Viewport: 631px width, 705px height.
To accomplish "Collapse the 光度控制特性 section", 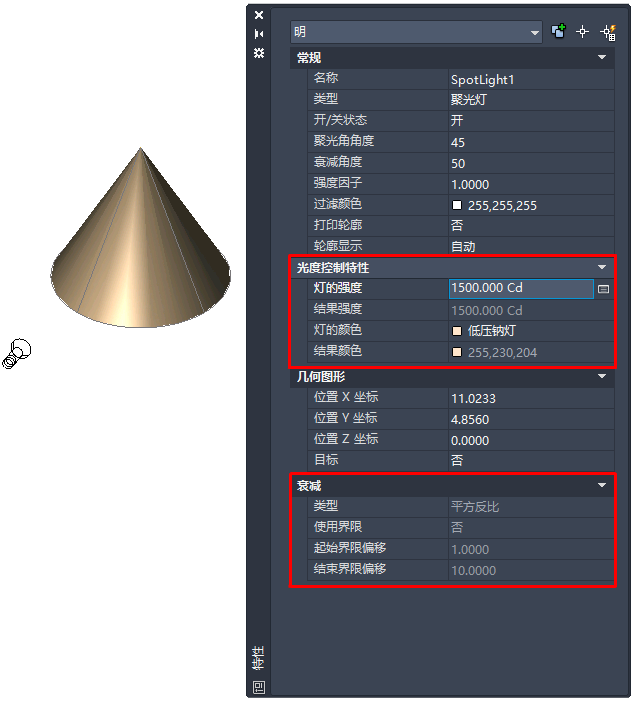I will click(x=602, y=267).
